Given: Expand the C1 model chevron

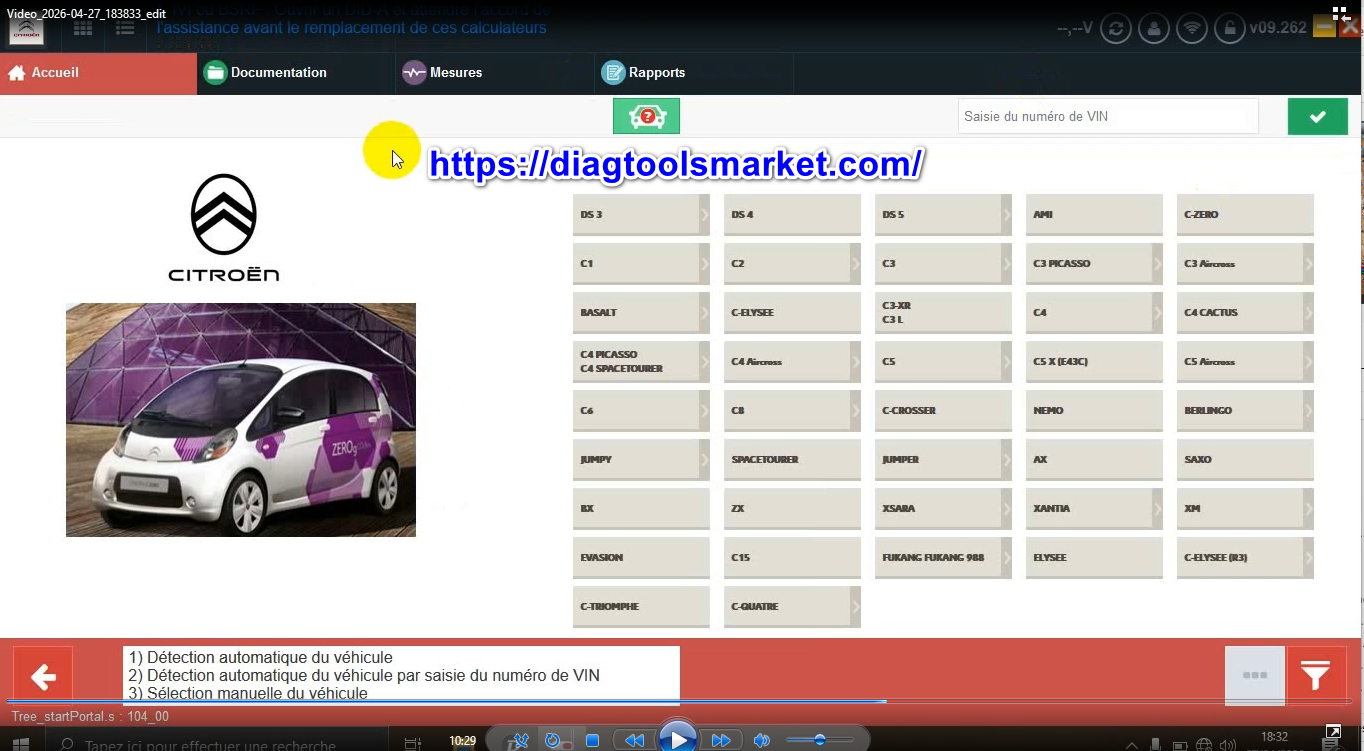Looking at the screenshot, I should [704, 264].
